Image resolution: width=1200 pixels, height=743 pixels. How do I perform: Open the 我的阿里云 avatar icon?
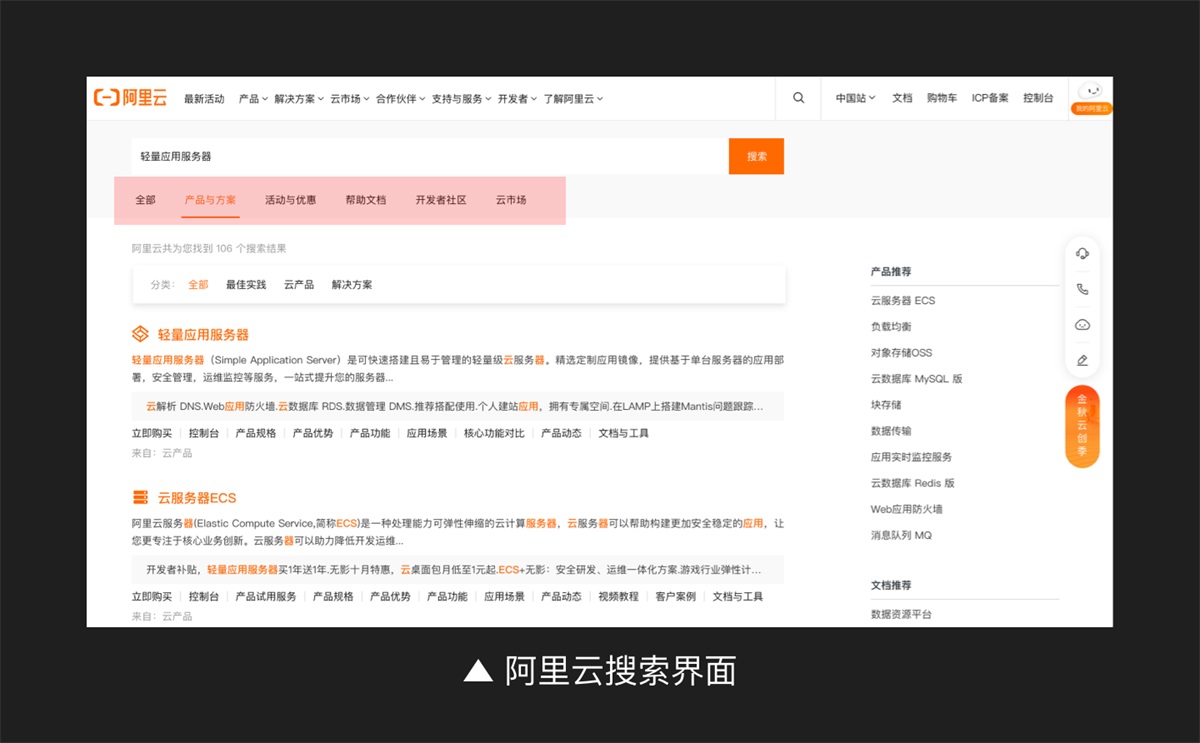1091,97
